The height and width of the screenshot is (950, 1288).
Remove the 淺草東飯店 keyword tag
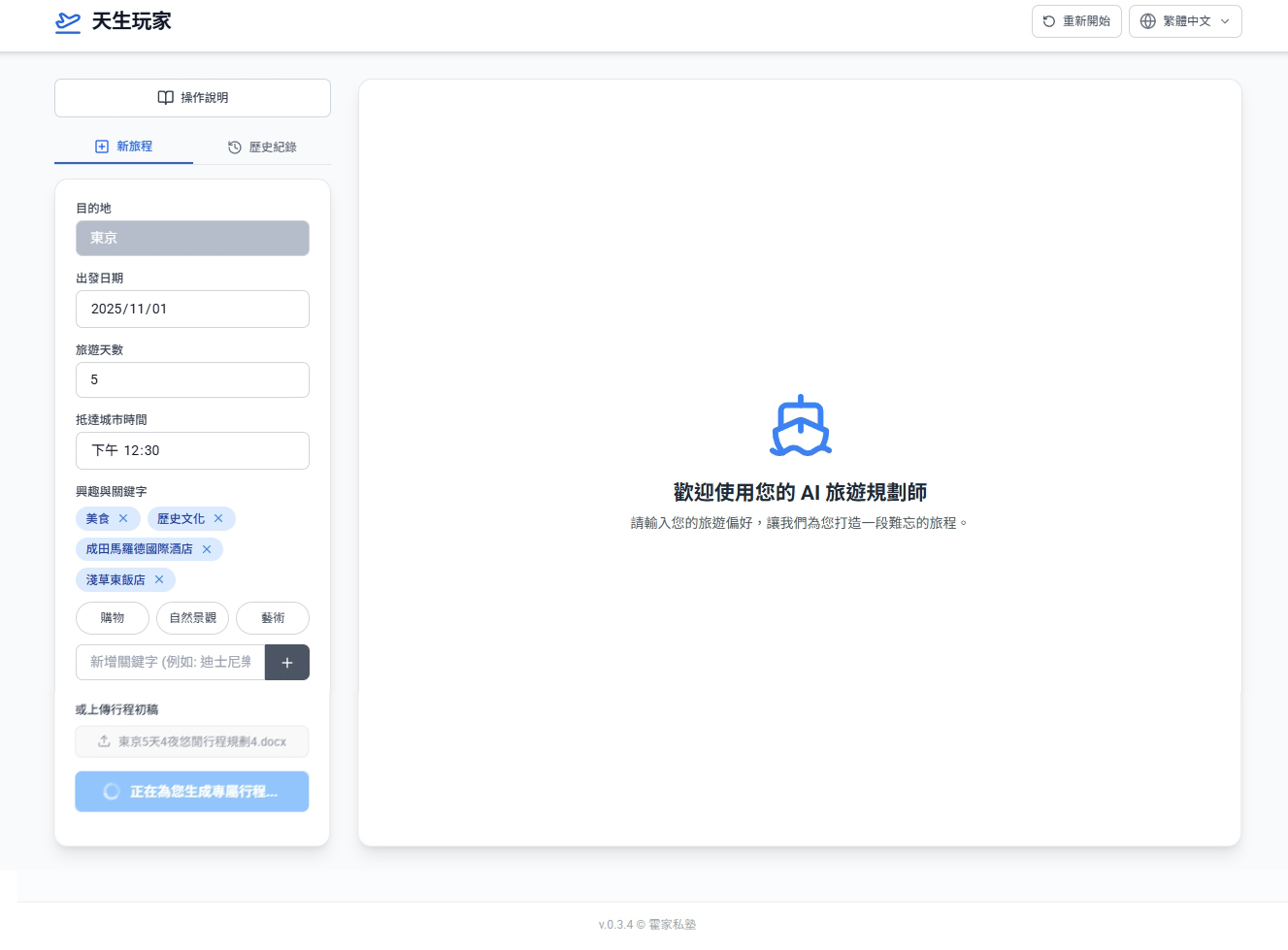159,580
